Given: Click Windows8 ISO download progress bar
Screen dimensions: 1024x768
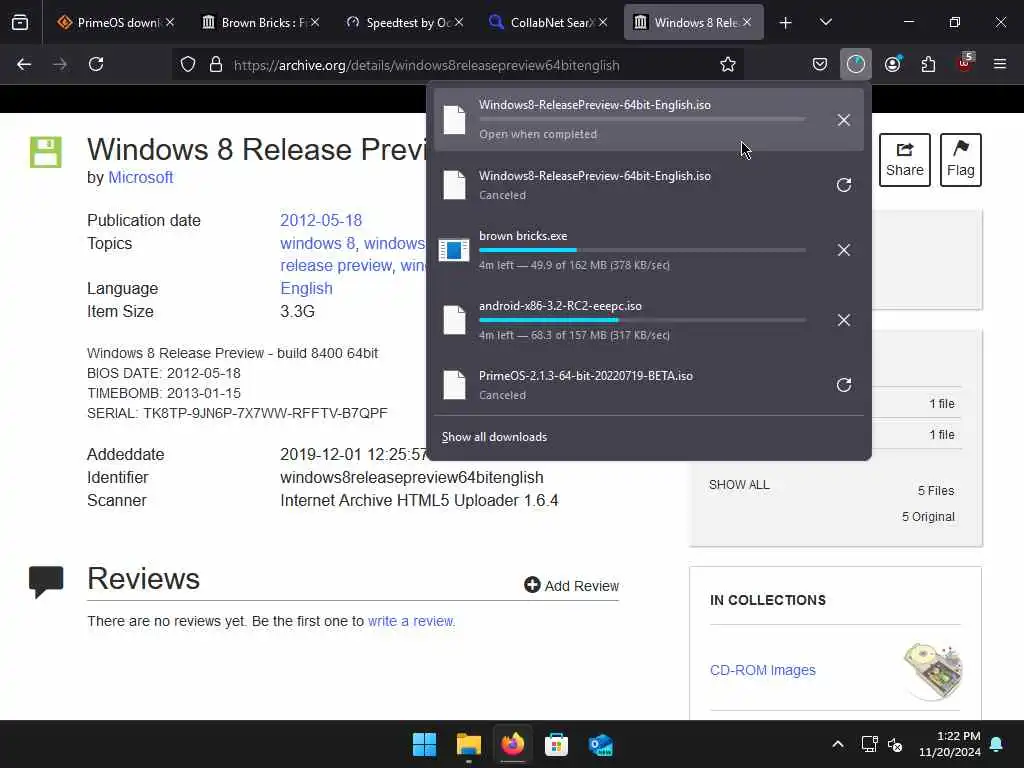Looking at the screenshot, I should 642,120.
